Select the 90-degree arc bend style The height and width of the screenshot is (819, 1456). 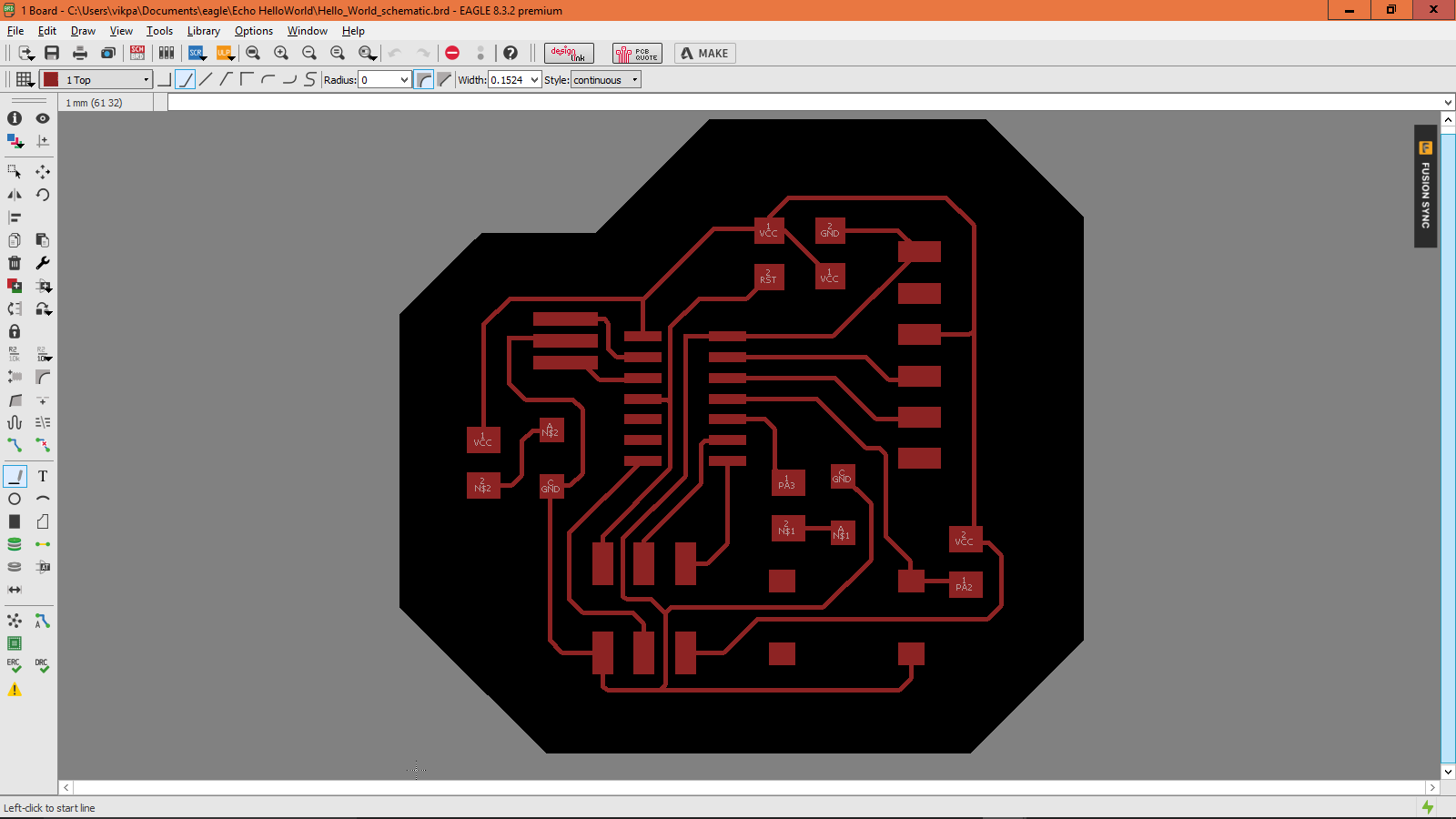pos(268,80)
